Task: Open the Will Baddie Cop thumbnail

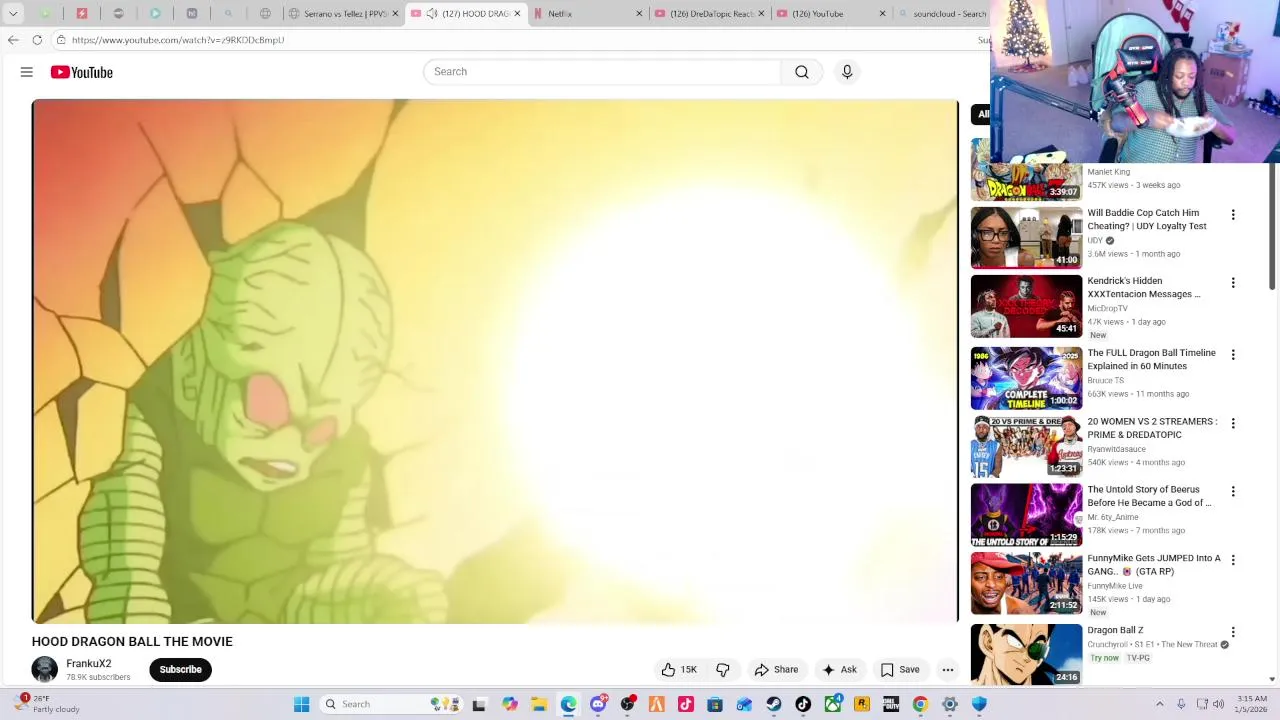Action: coord(1026,238)
